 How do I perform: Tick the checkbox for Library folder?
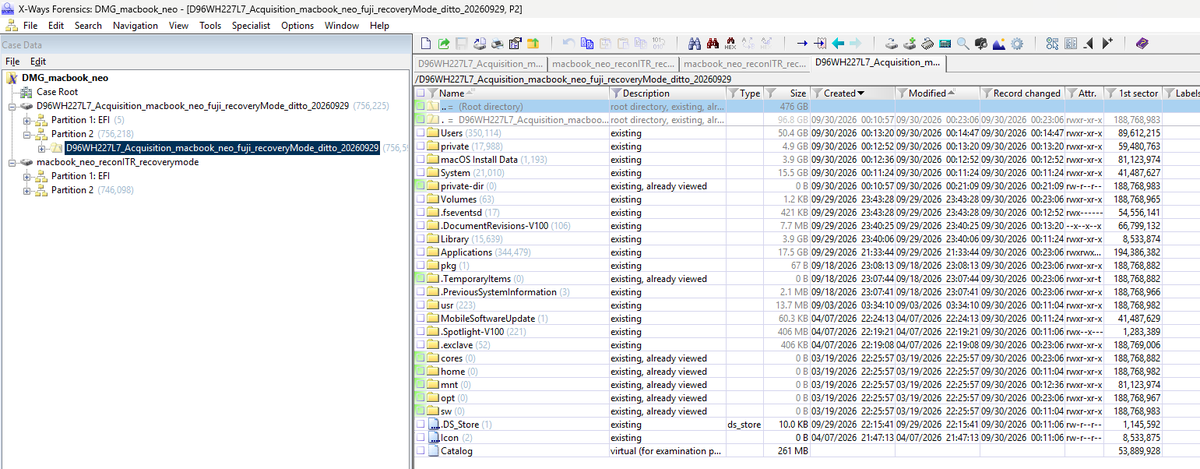(418, 239)
